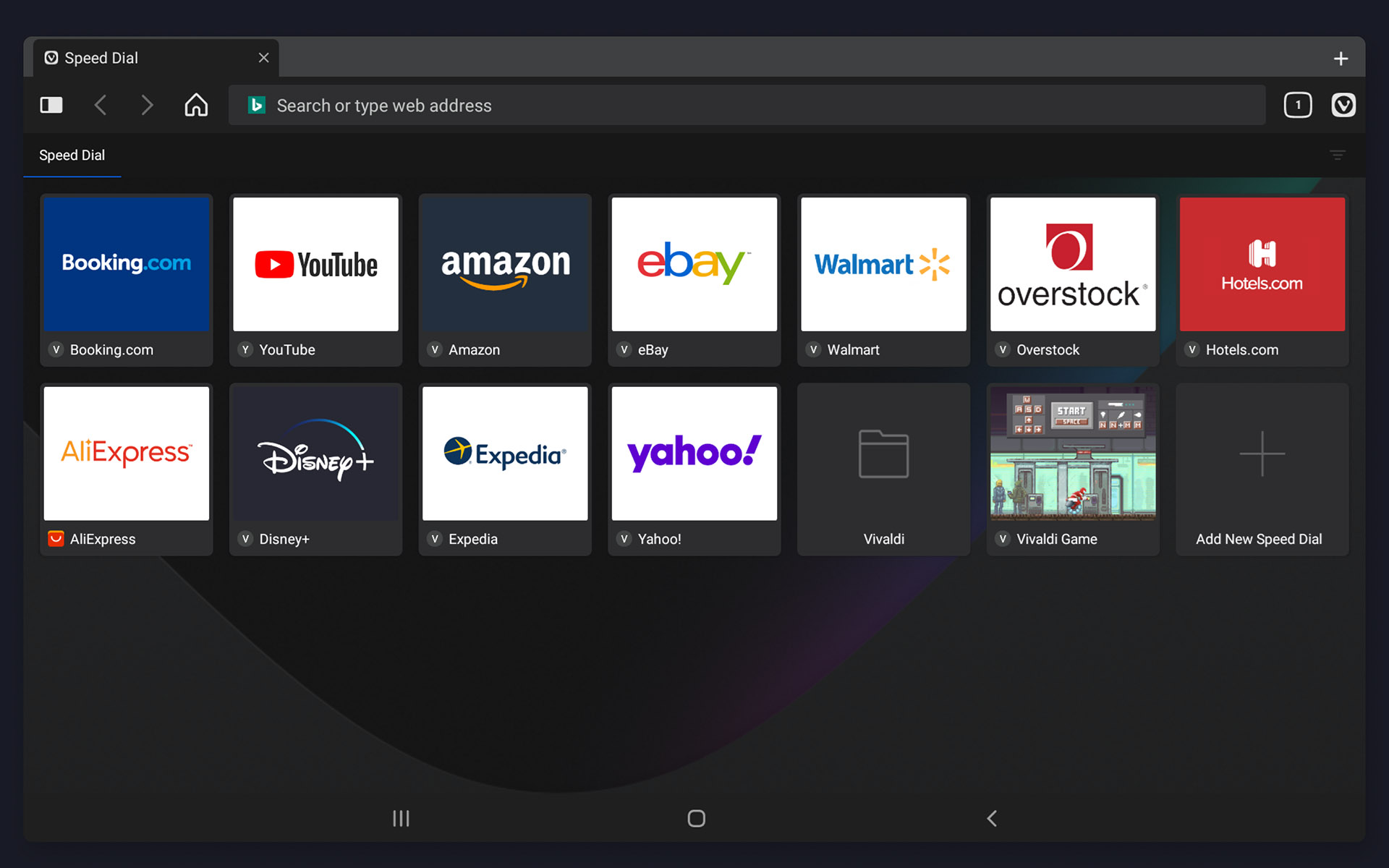
Task: Open the Walmart speed dial thumbnail
Action: pyautogui.click(x=884, y=264)
